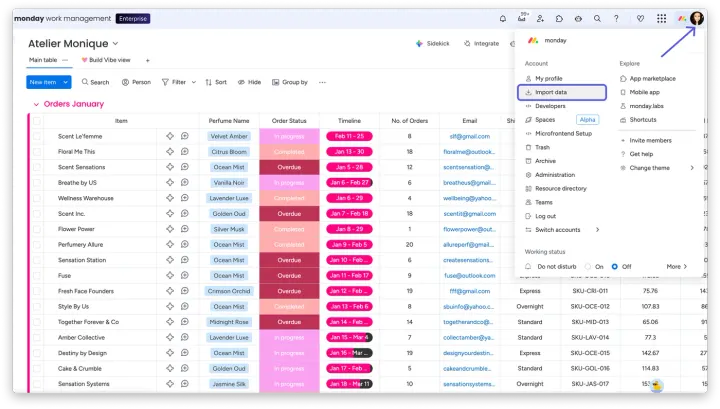Add a new board view with plus icon
The height and width of the screenshot is (409, 720).
click(147, 60)
